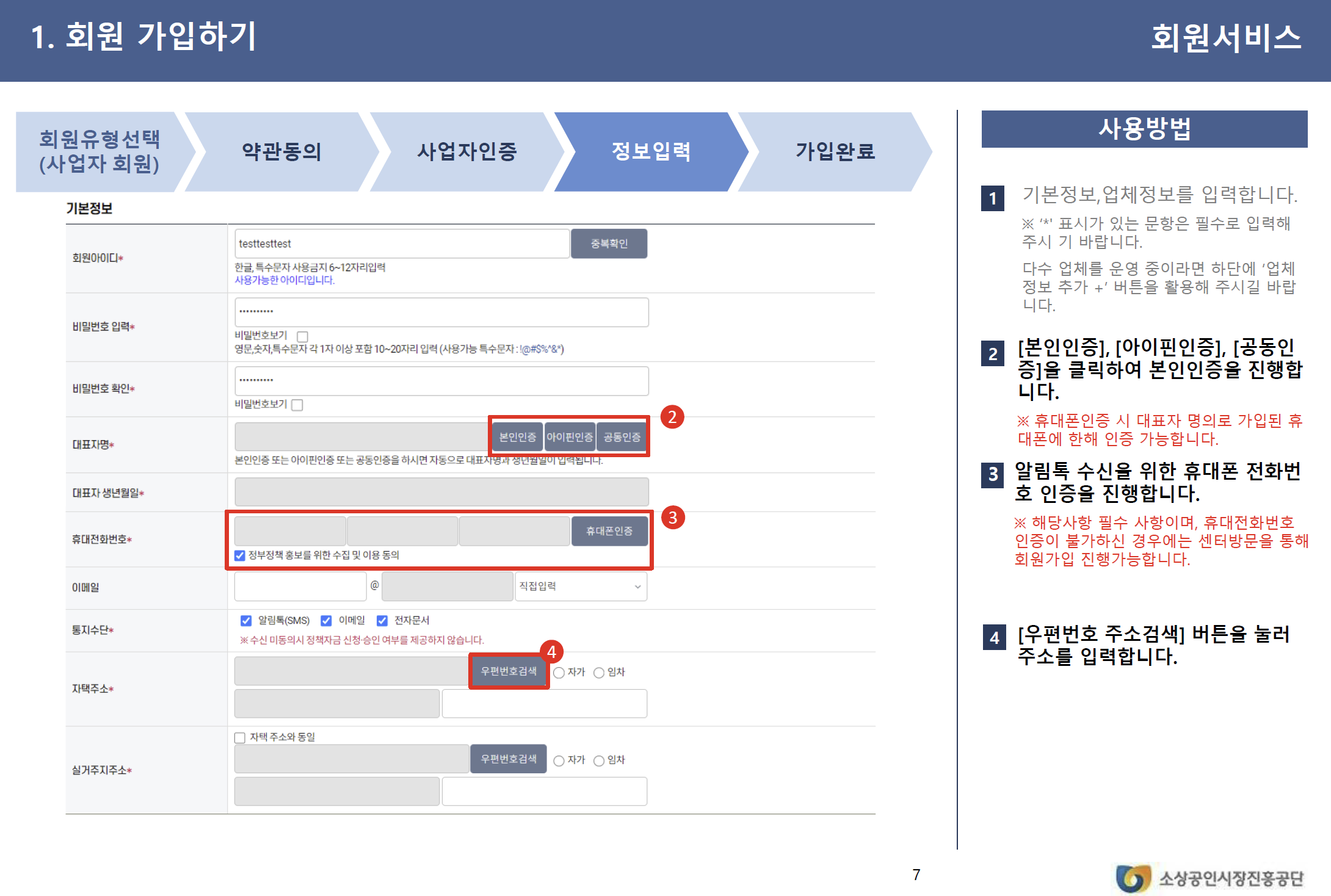Check the 자택 주소와 동일 checkbox
This screenshot has width=1331, height=896.
[240, 737]
